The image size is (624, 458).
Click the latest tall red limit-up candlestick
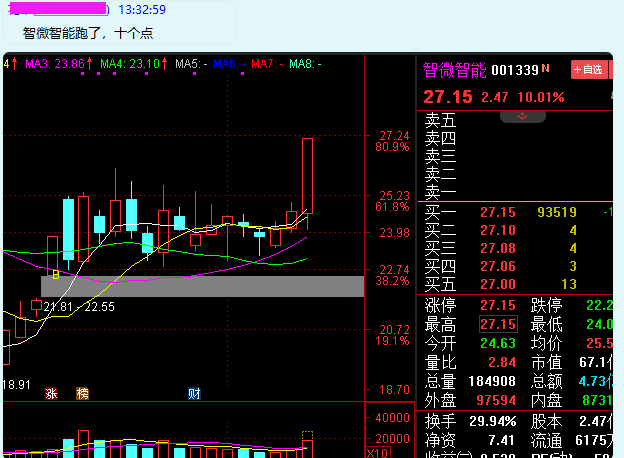[308, 176]
